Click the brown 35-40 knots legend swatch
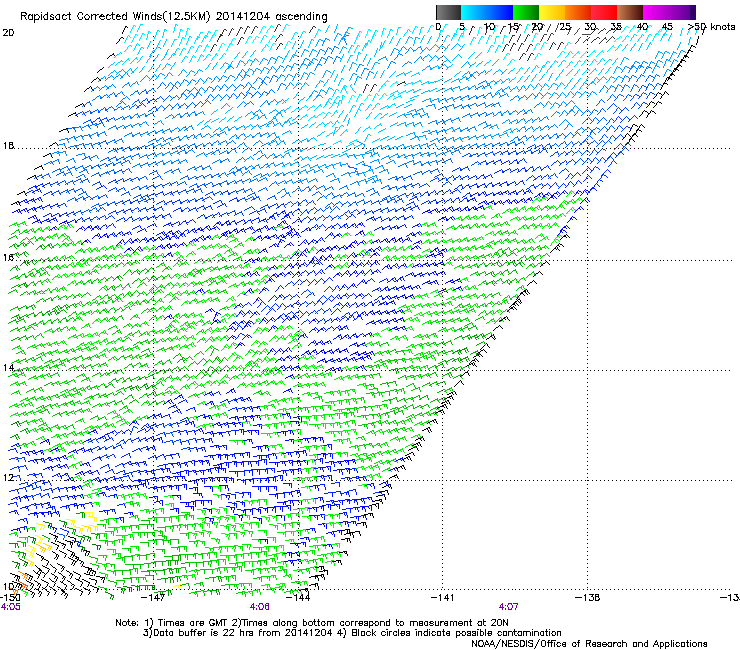The image size is (740, 650). click(x=630, y=12)
